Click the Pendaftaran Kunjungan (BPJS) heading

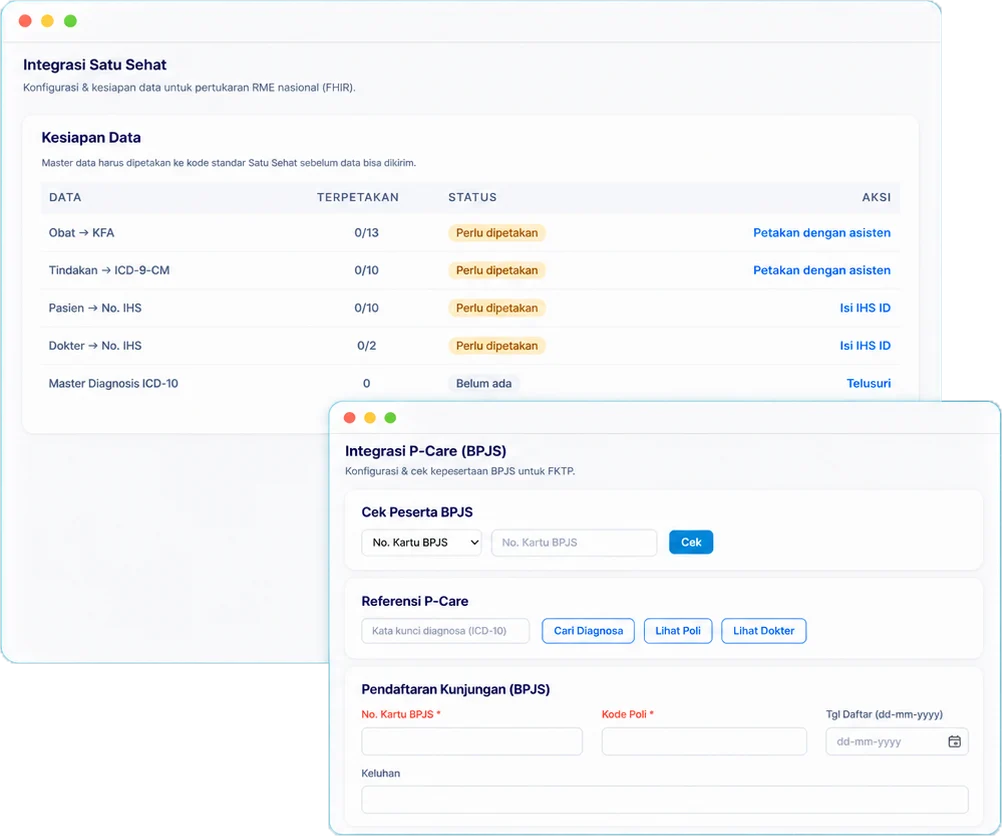456,690
